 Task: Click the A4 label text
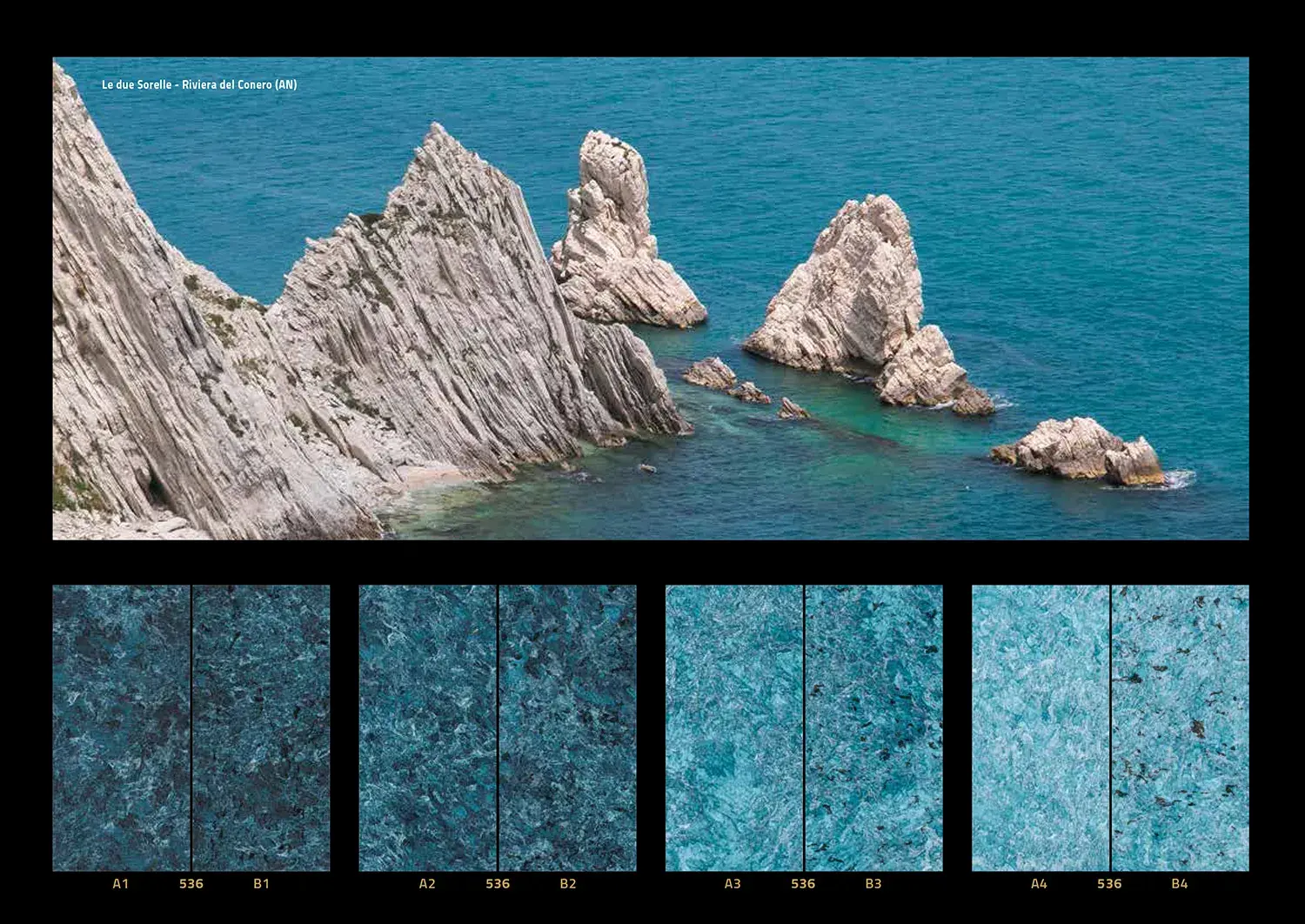[x=1039, y=884]
